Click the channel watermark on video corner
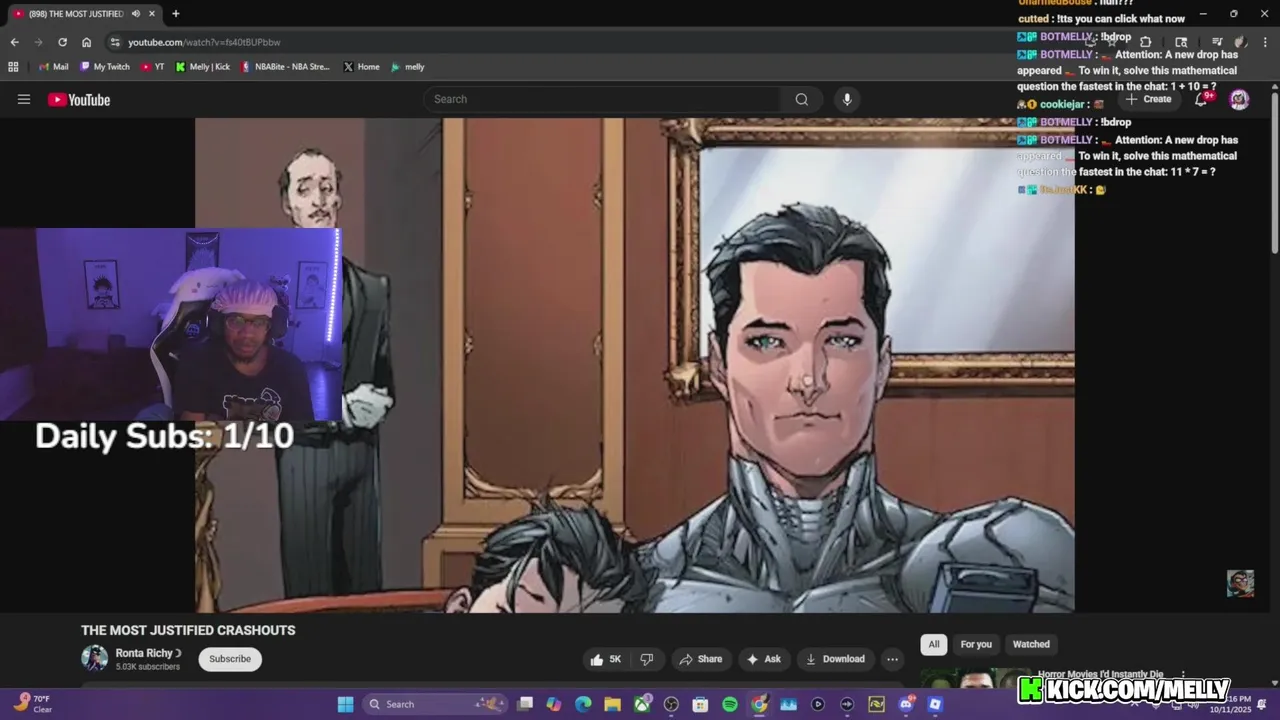 pos(1240,583)
